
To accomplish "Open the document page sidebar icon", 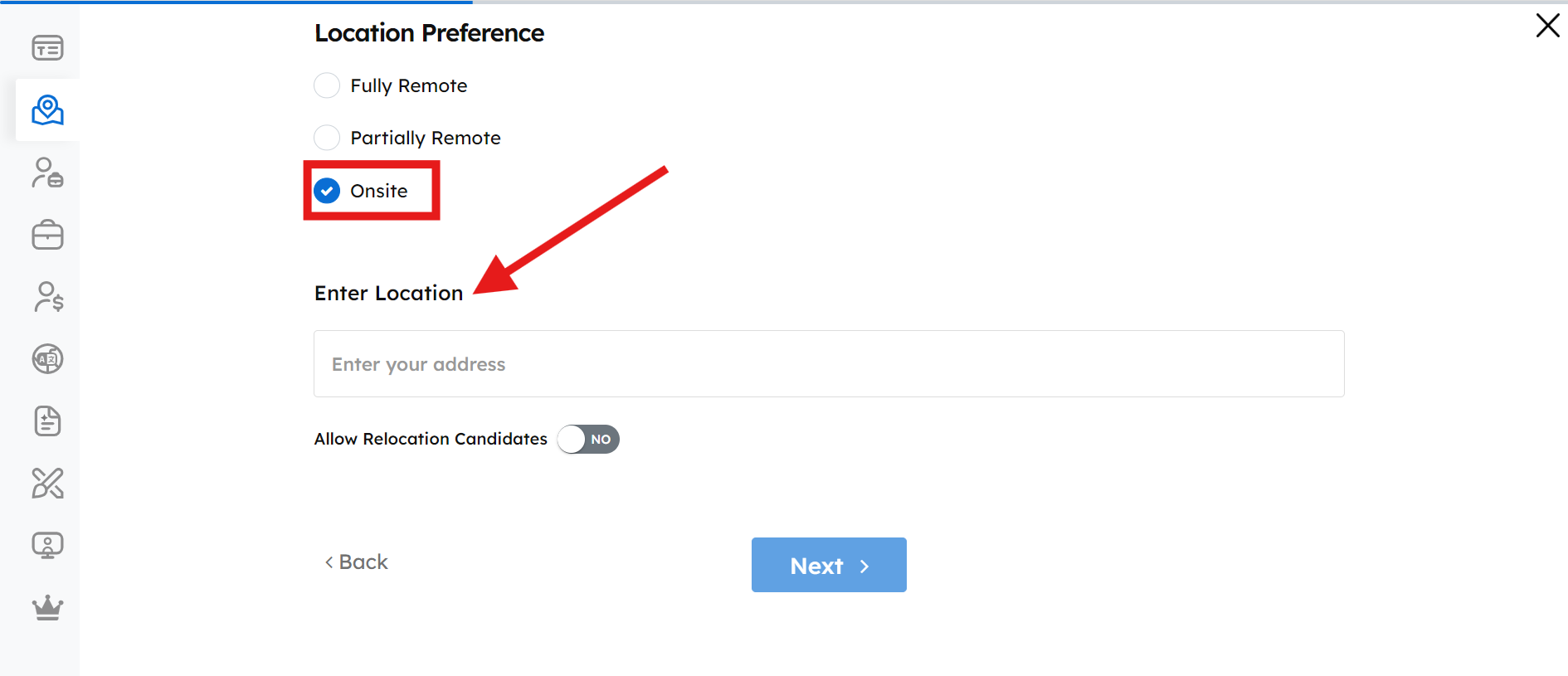I will pyautogui.click(x=47, y=421).
